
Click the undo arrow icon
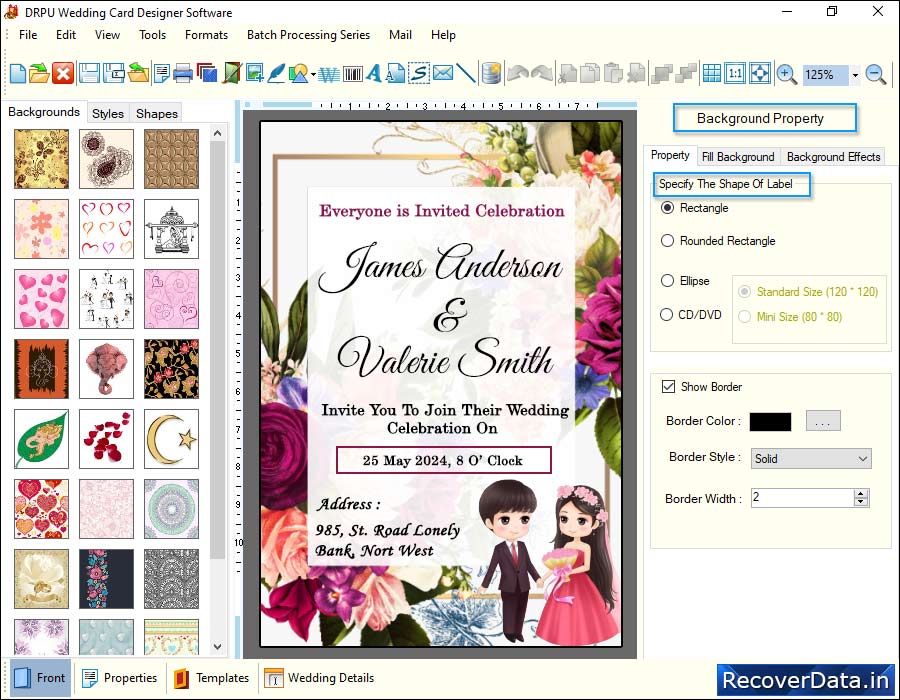(518, 73)
